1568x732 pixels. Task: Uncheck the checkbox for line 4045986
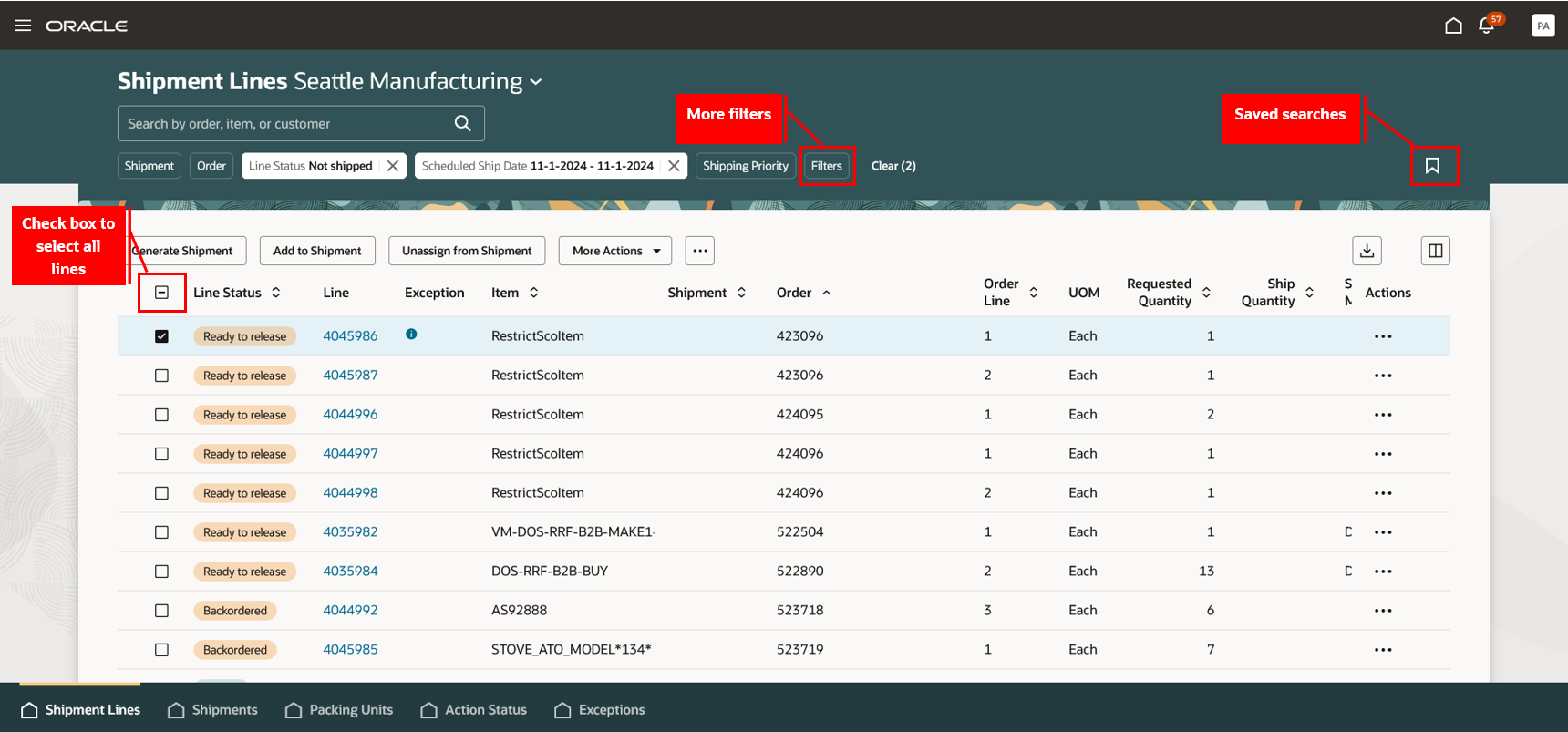click(x=162, y=336)
